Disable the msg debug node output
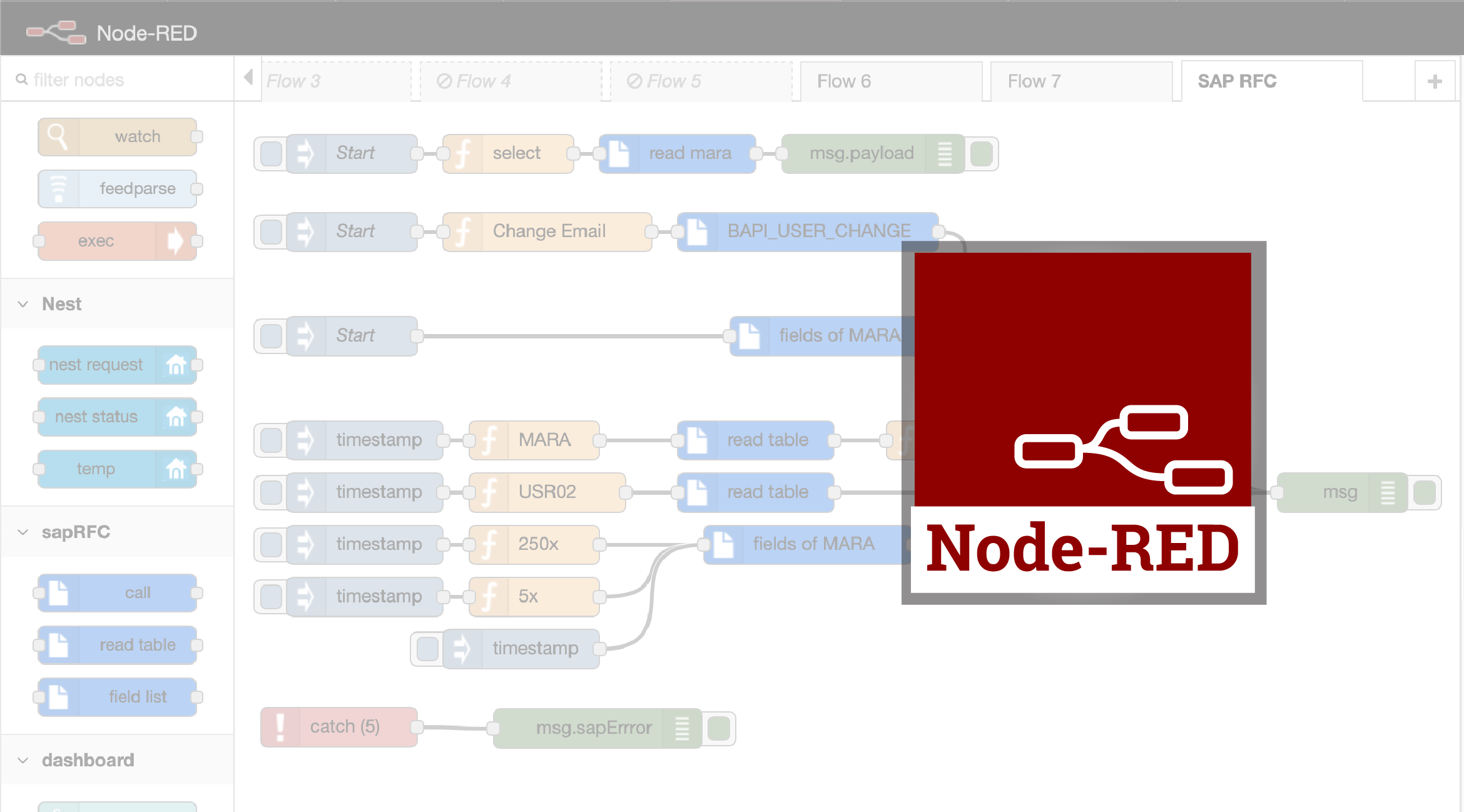This screenshot has height=812, width=1464. click(1425, 492)
